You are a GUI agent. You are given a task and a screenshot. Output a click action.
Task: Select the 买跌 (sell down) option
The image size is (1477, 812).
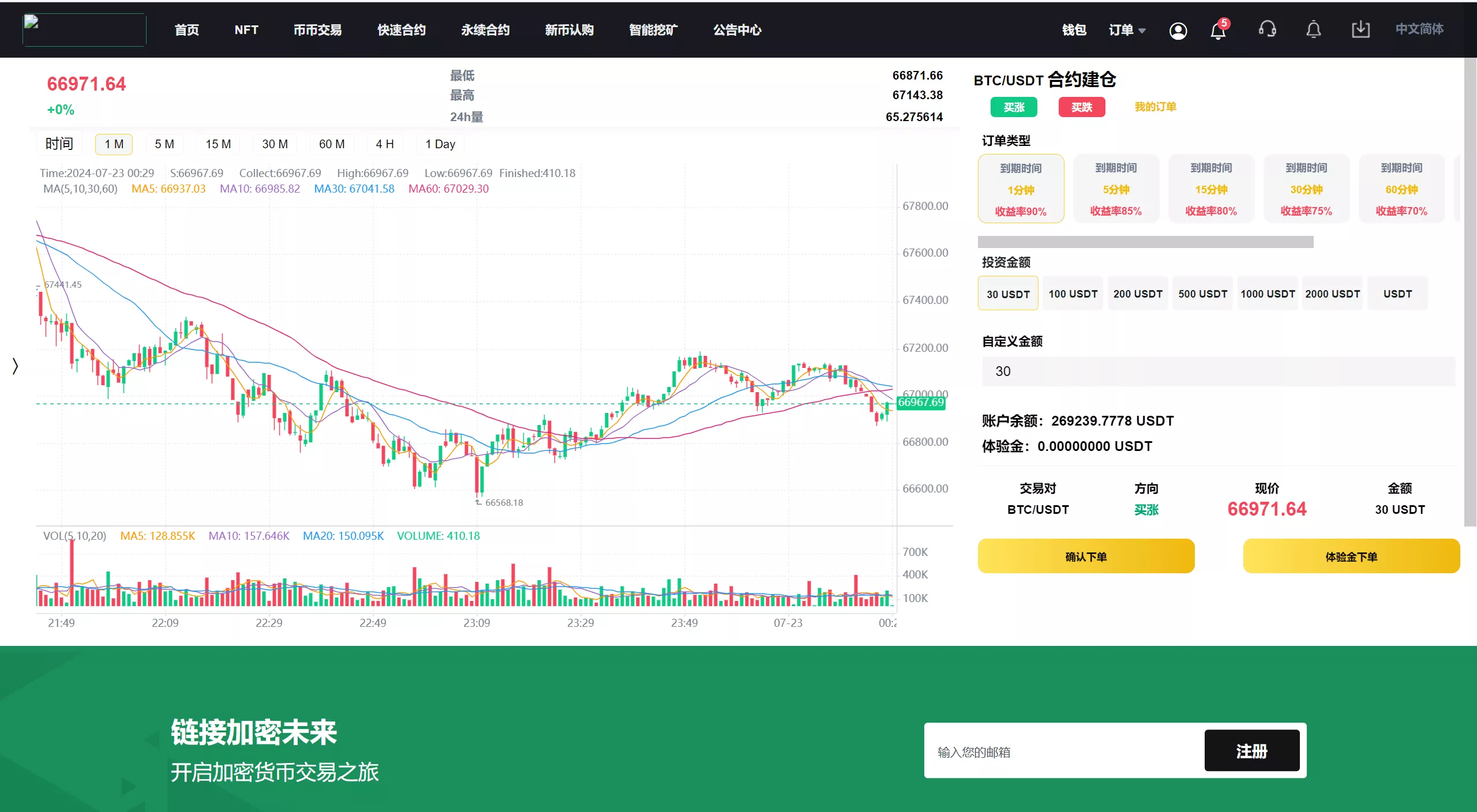tap(1081, 107)
